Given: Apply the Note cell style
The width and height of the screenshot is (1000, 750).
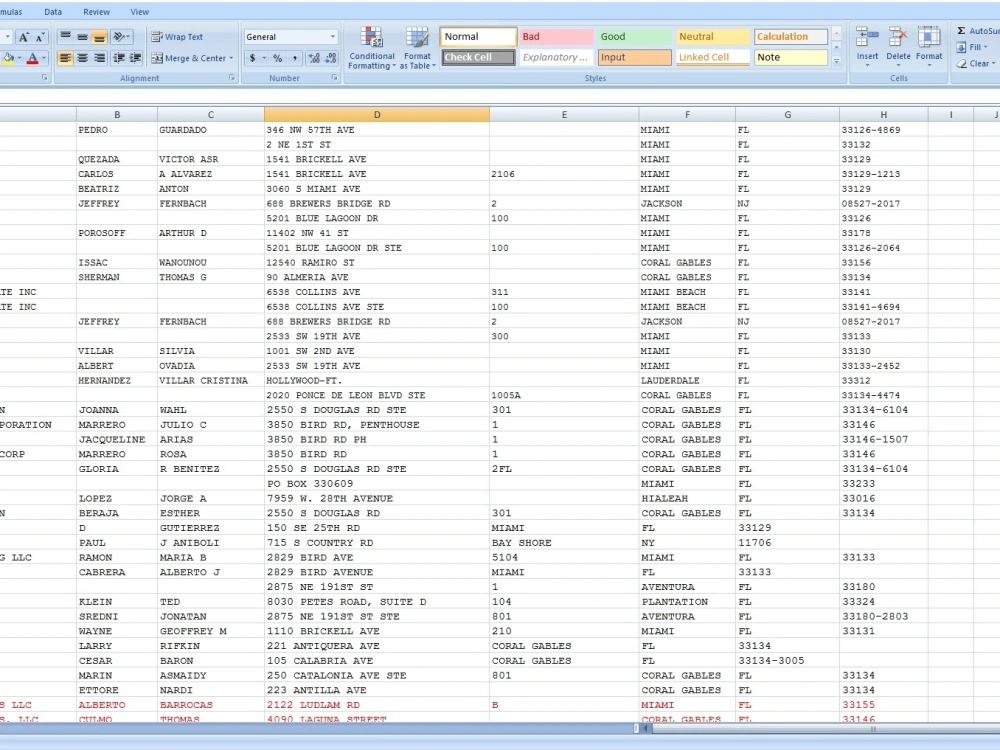Looking at the screenshot, I should [x=791, y=57].
